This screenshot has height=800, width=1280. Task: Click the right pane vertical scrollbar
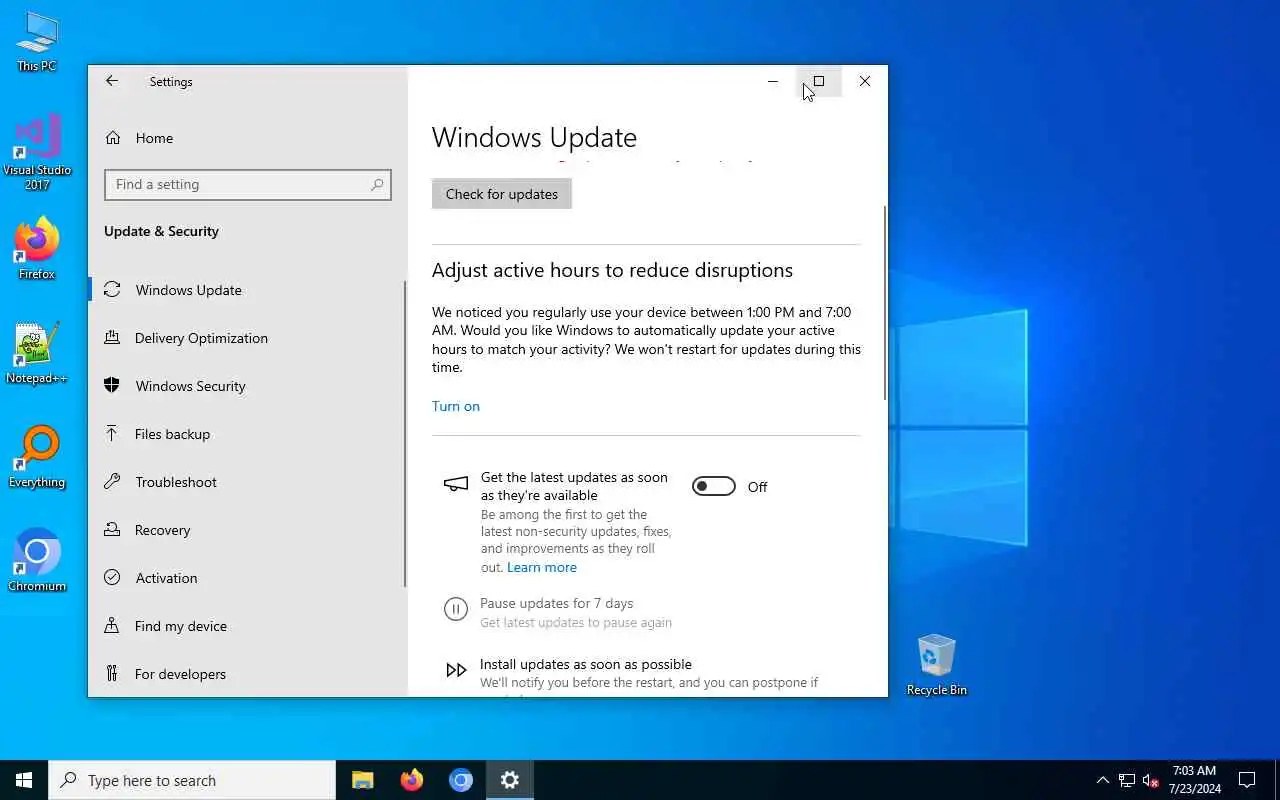884,303
